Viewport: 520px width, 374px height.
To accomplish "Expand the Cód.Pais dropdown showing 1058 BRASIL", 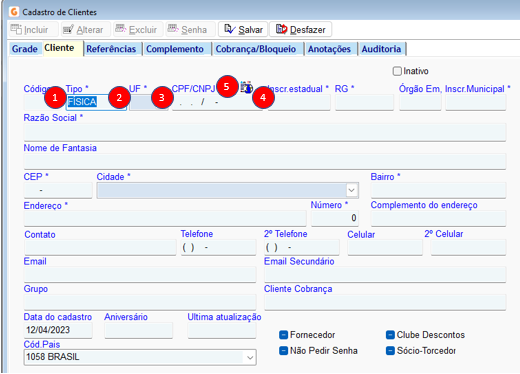I will 250,358.
